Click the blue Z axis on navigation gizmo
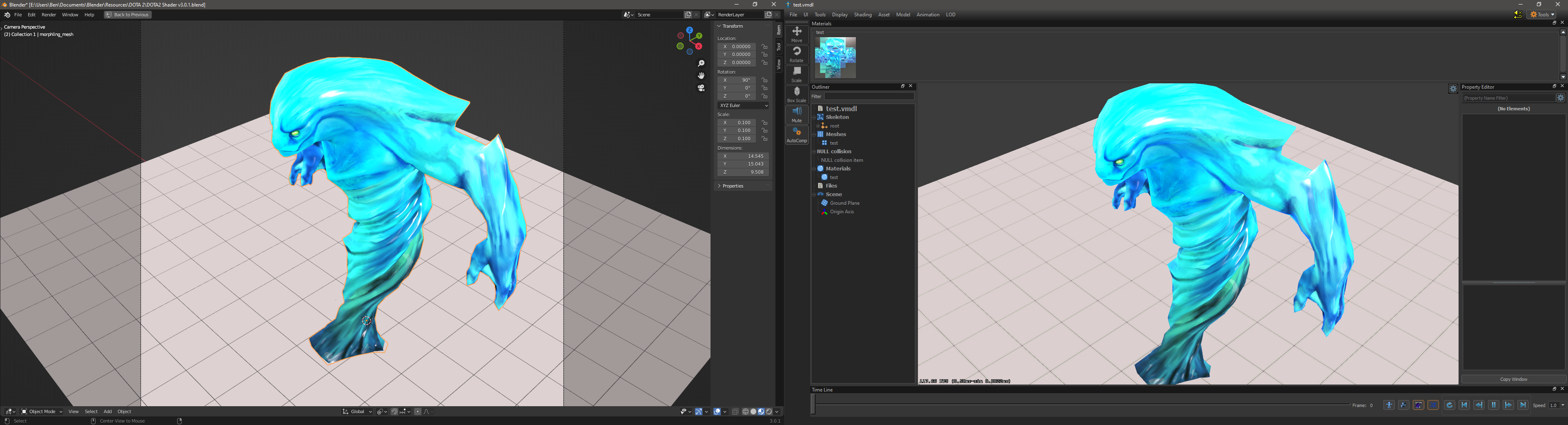Viewport: 1568px width, 425px height. 690,30
